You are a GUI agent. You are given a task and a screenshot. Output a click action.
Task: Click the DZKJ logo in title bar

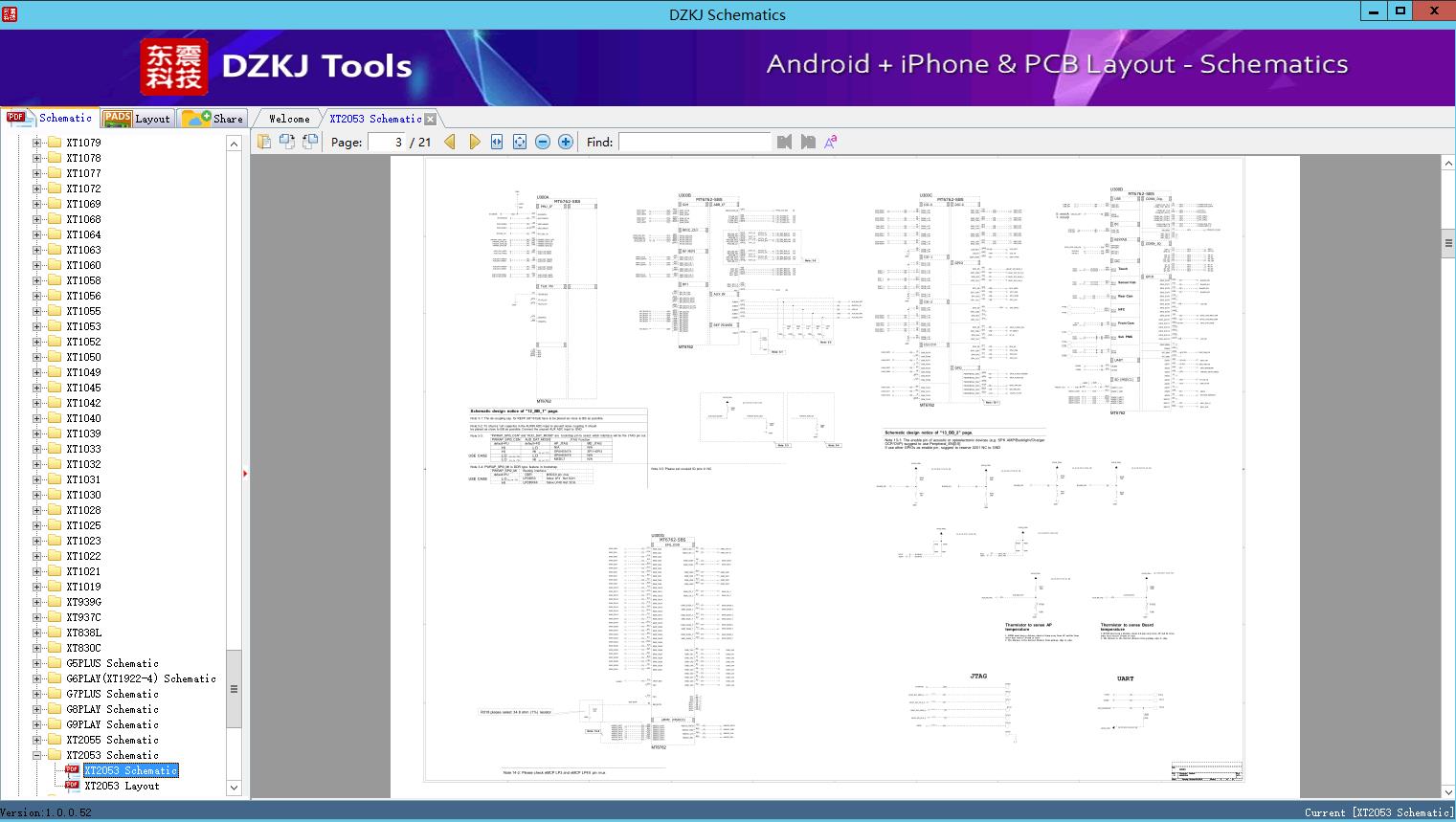9,13
